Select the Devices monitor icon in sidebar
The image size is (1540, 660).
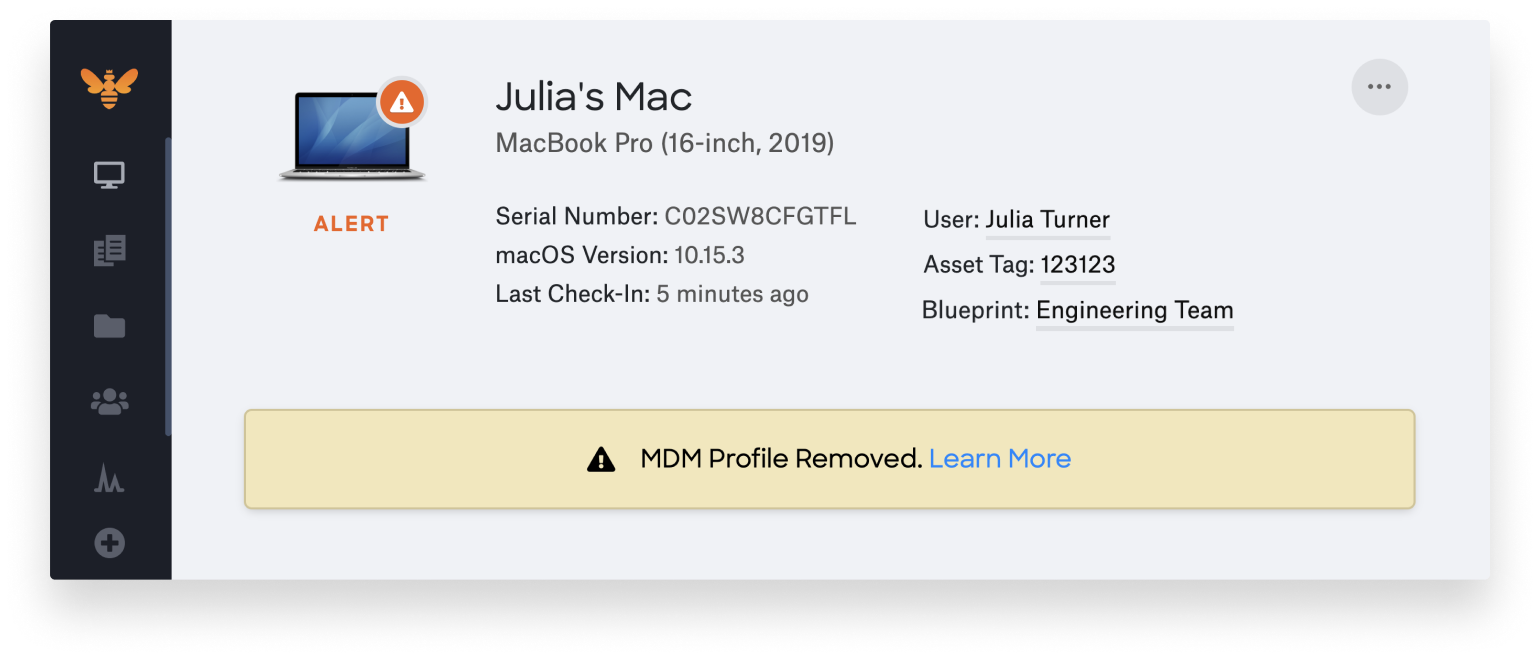pyautogui.click(x=110, y=174)
